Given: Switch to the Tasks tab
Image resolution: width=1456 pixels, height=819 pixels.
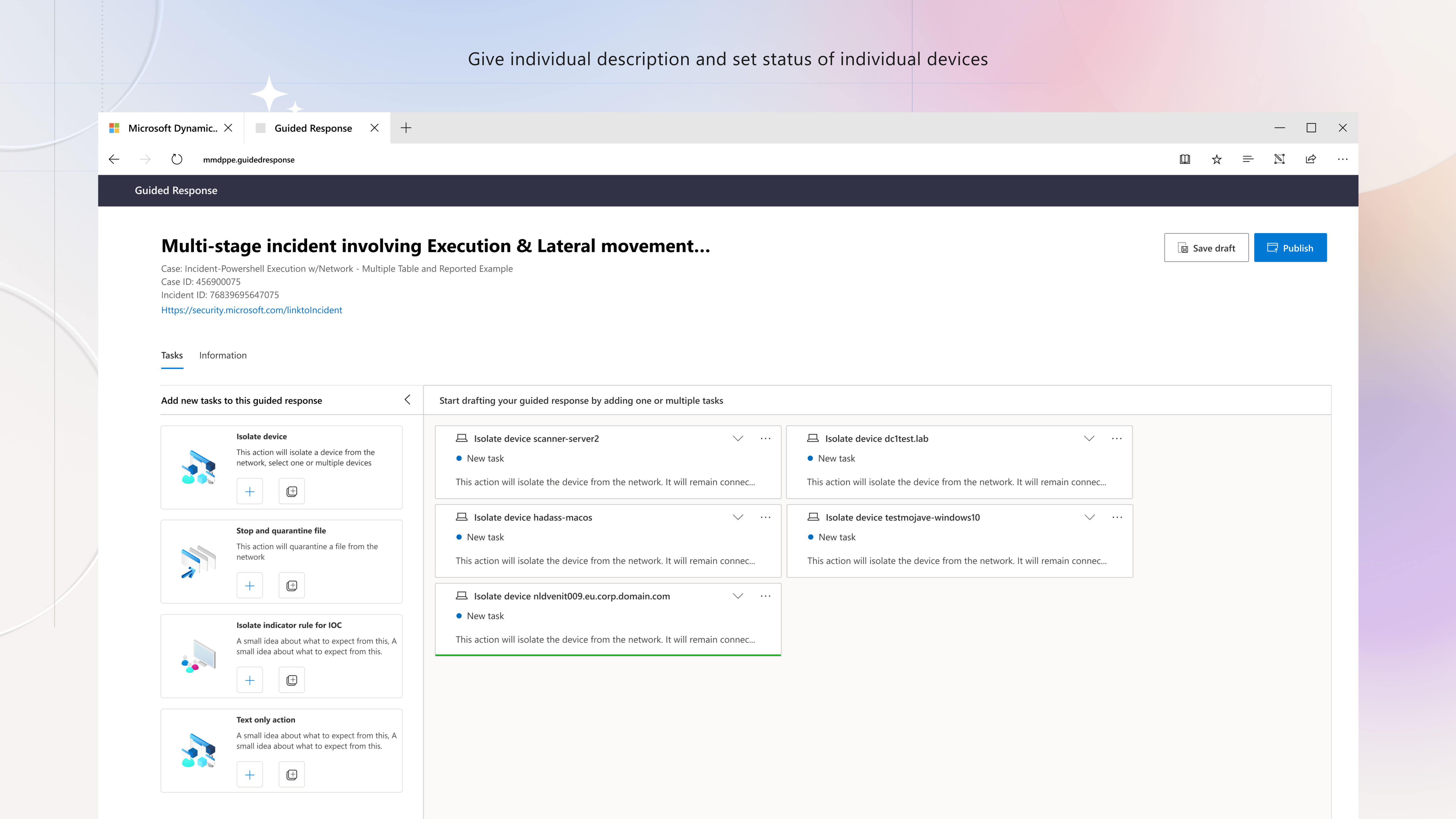Looking at the screenshot, I should 172,355.
